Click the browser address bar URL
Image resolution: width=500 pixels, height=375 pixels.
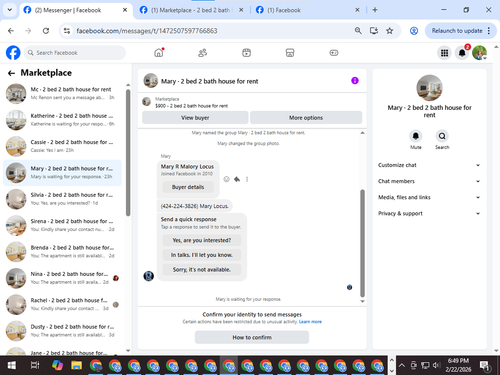pyautogui.click(x=147, y=31)
